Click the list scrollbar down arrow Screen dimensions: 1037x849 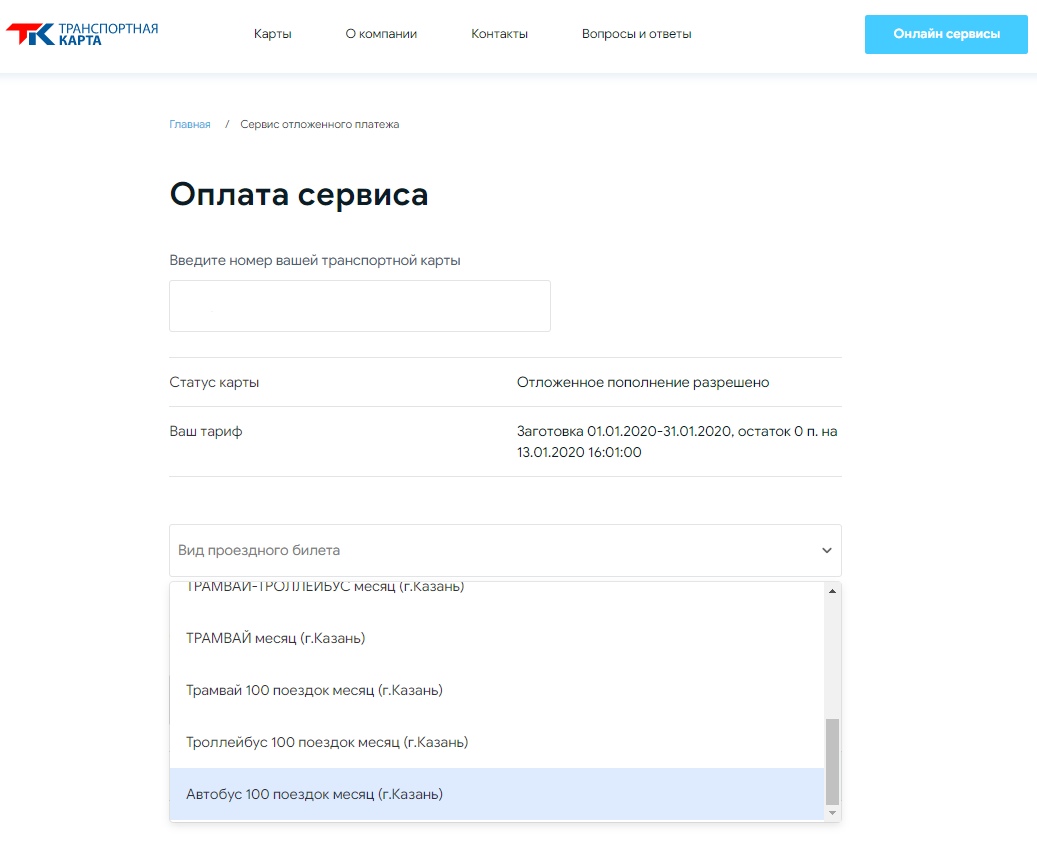coord(833,813)
